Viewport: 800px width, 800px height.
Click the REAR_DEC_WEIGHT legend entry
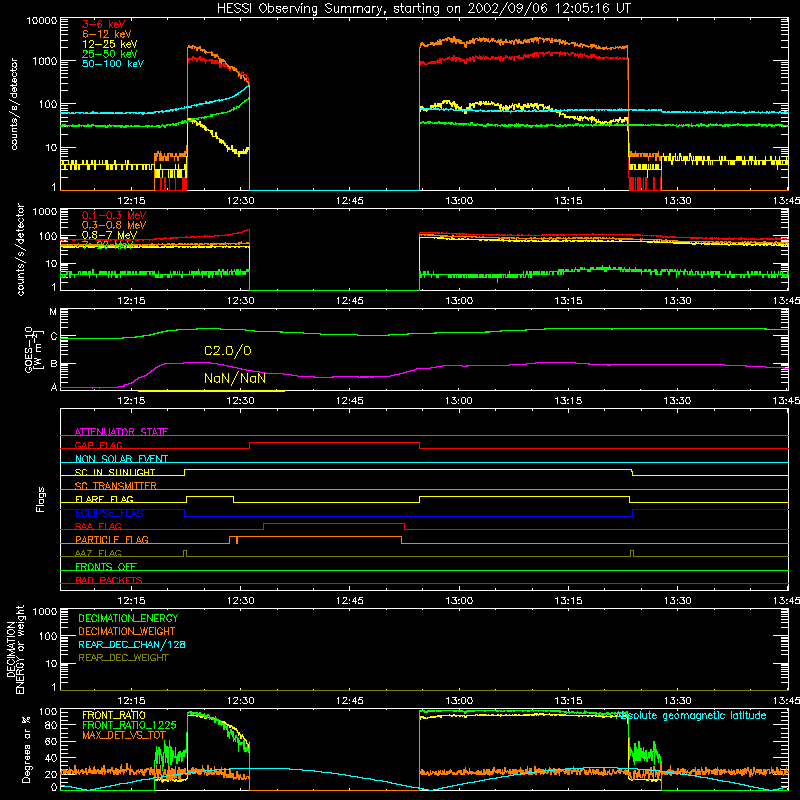click(x=123, y=658)
